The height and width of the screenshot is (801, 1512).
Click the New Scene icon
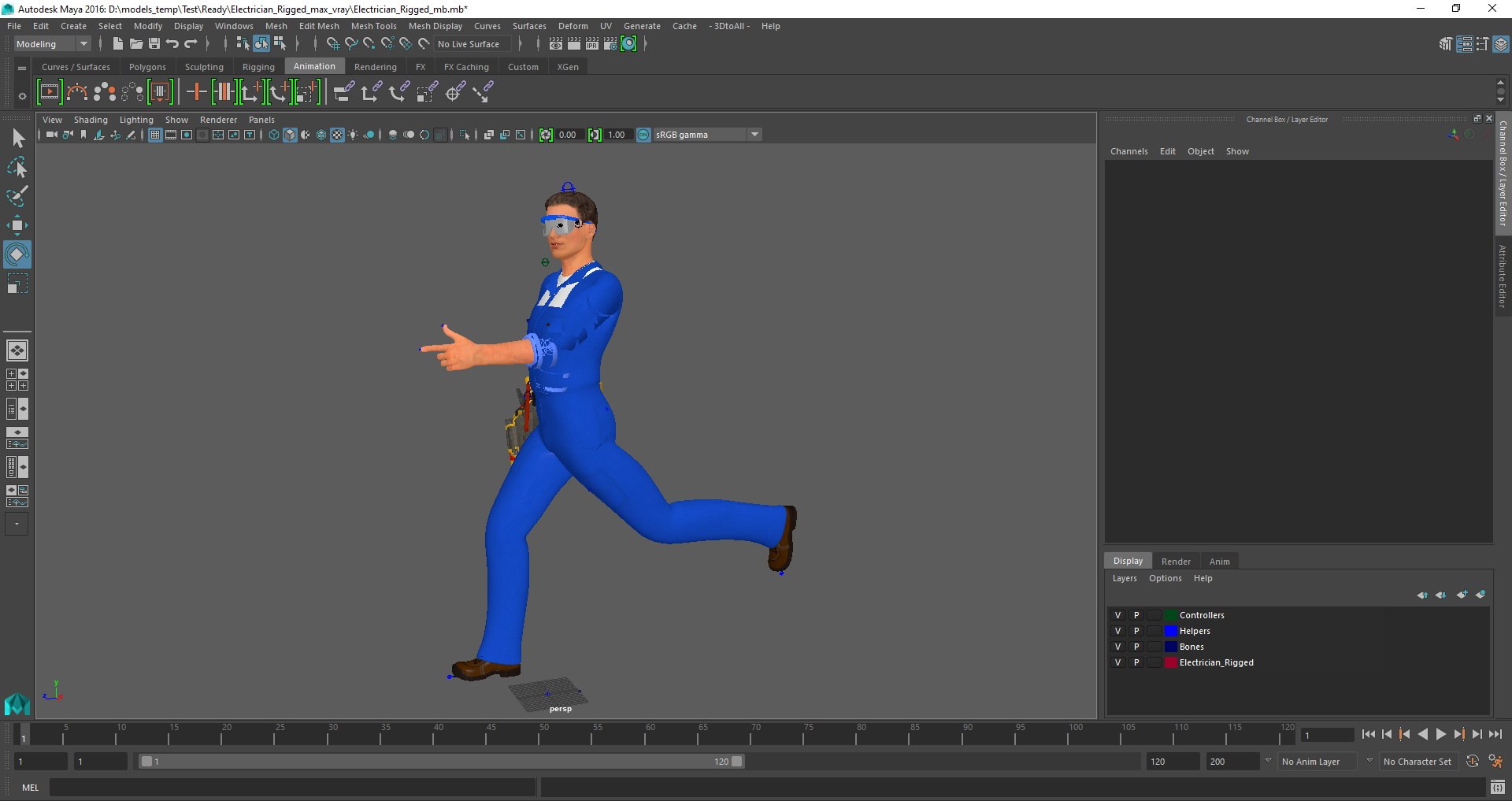117,44
